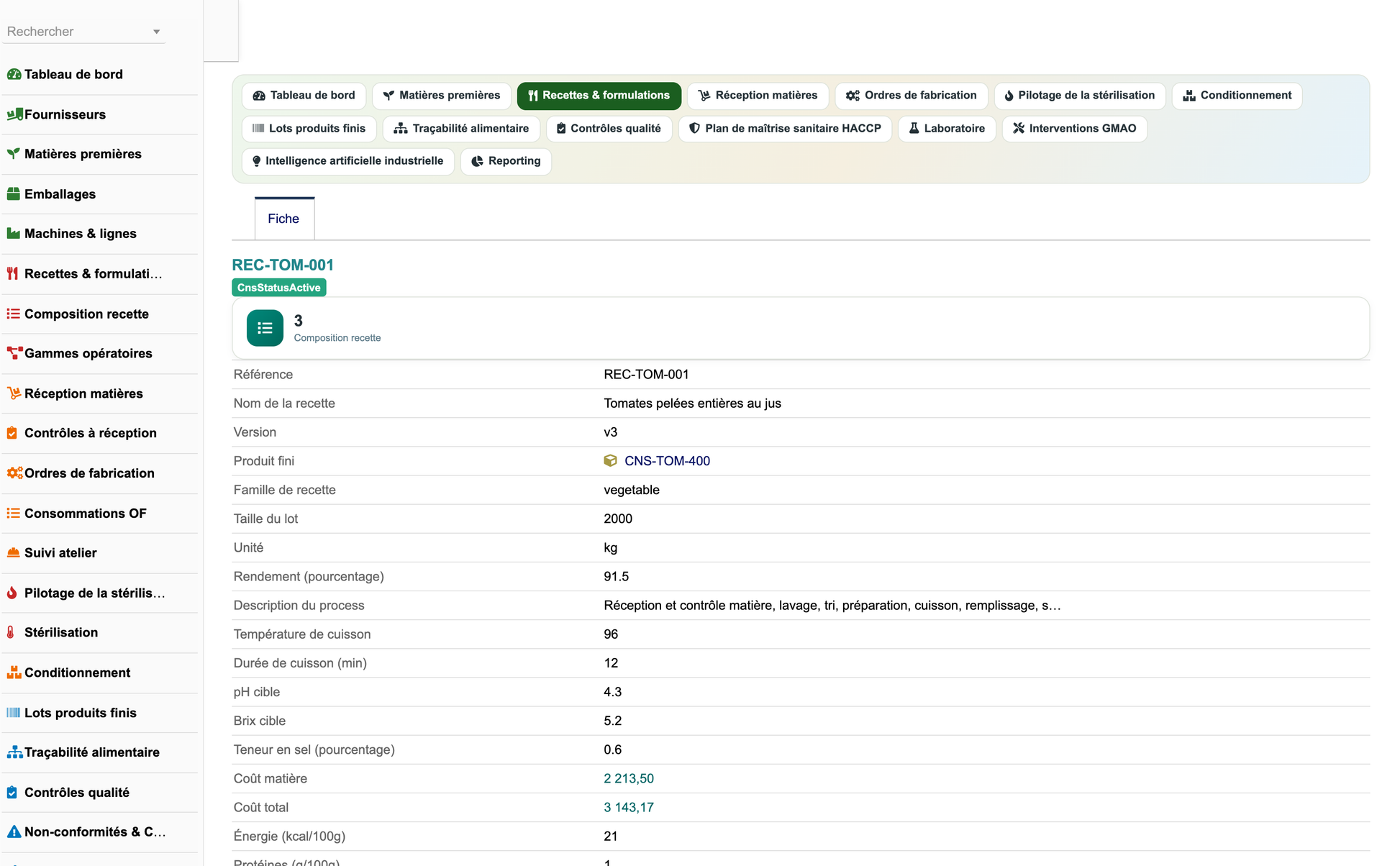Click the Non-conformités warning triangle icon
The width and height of the screenshot is (1400, 866).
[14, 832]
